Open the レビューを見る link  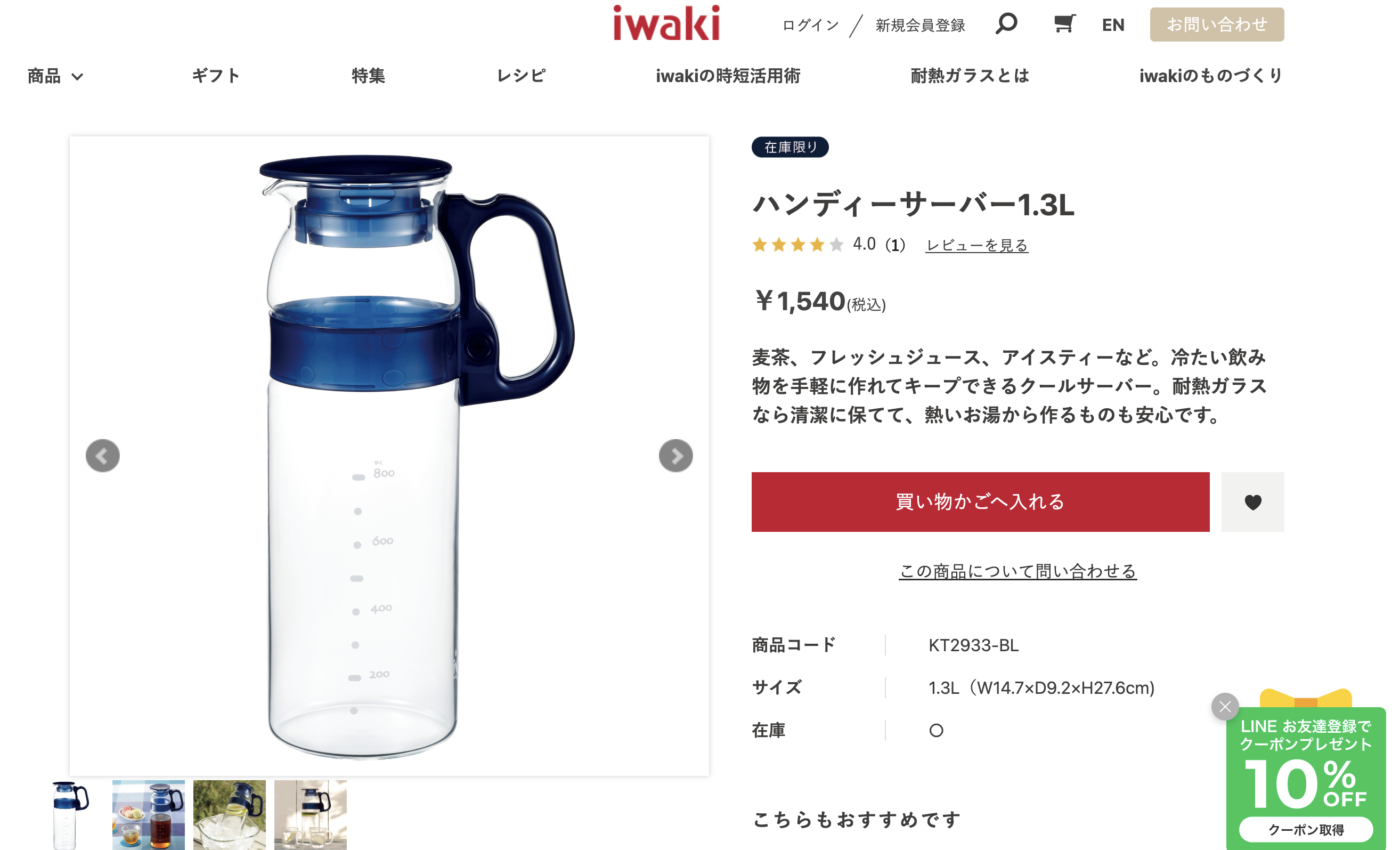tap(976, 245)
